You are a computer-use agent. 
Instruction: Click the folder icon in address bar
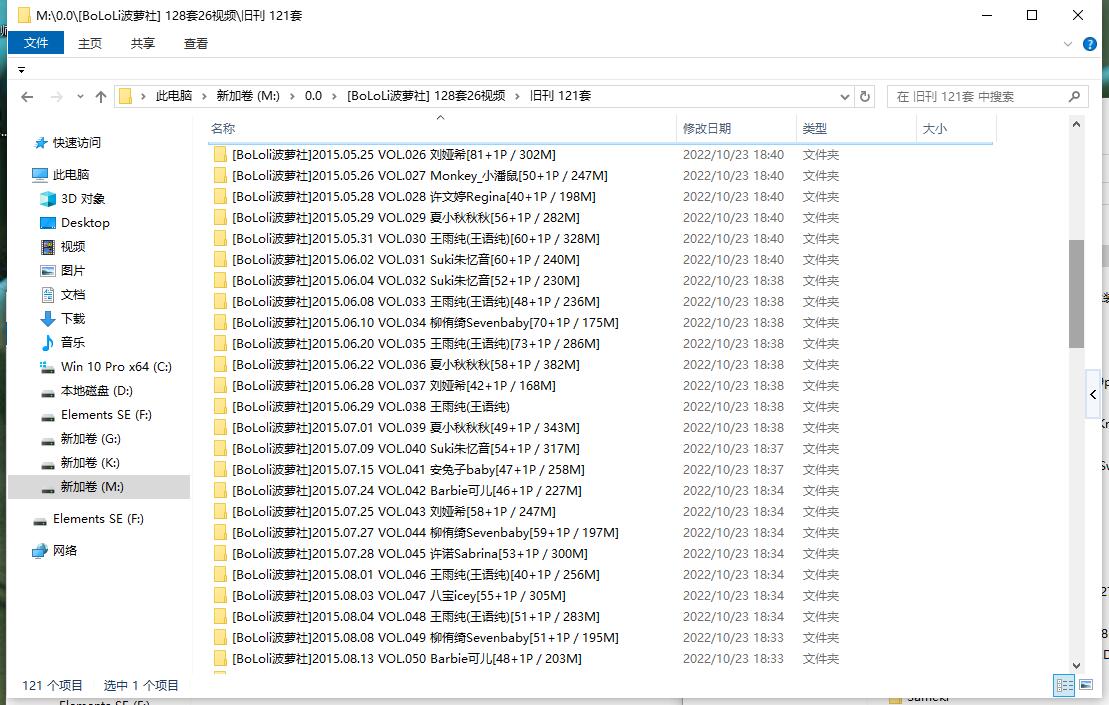click(x=125, y=96)
